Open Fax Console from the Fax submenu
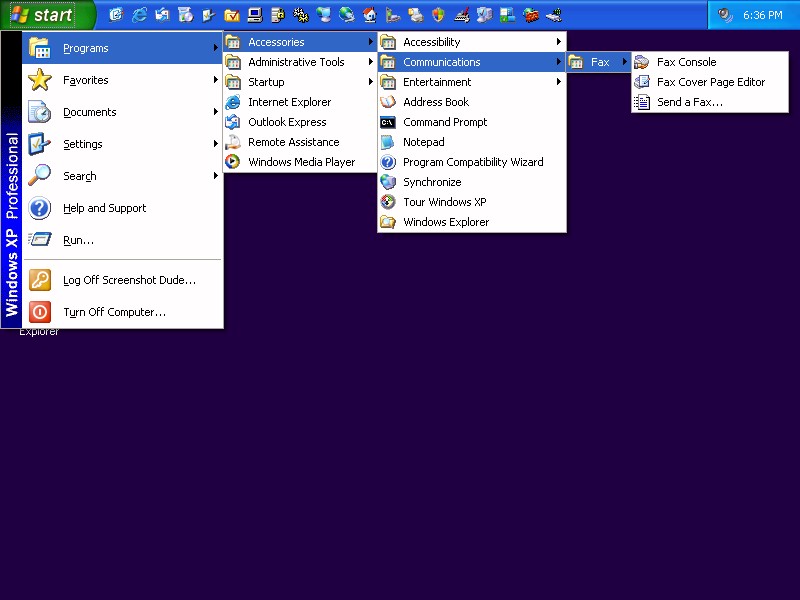The width and height of the screenshot is (800, 600). click(685, 62)
